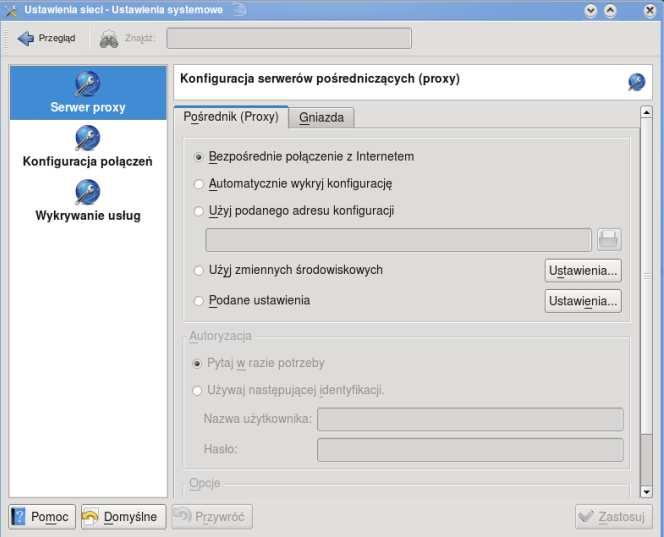The width and height of the screenshot is (664, 537).
Task: Click the Hasło field
Action: pos(470,450)
